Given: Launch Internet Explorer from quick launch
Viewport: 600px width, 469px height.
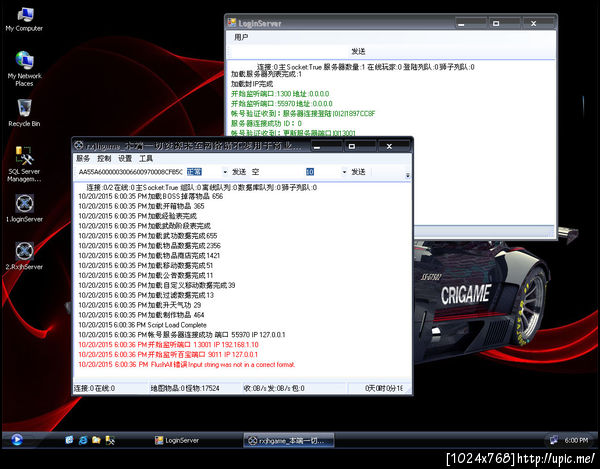Looking at the screenshot, I should 83,440.
